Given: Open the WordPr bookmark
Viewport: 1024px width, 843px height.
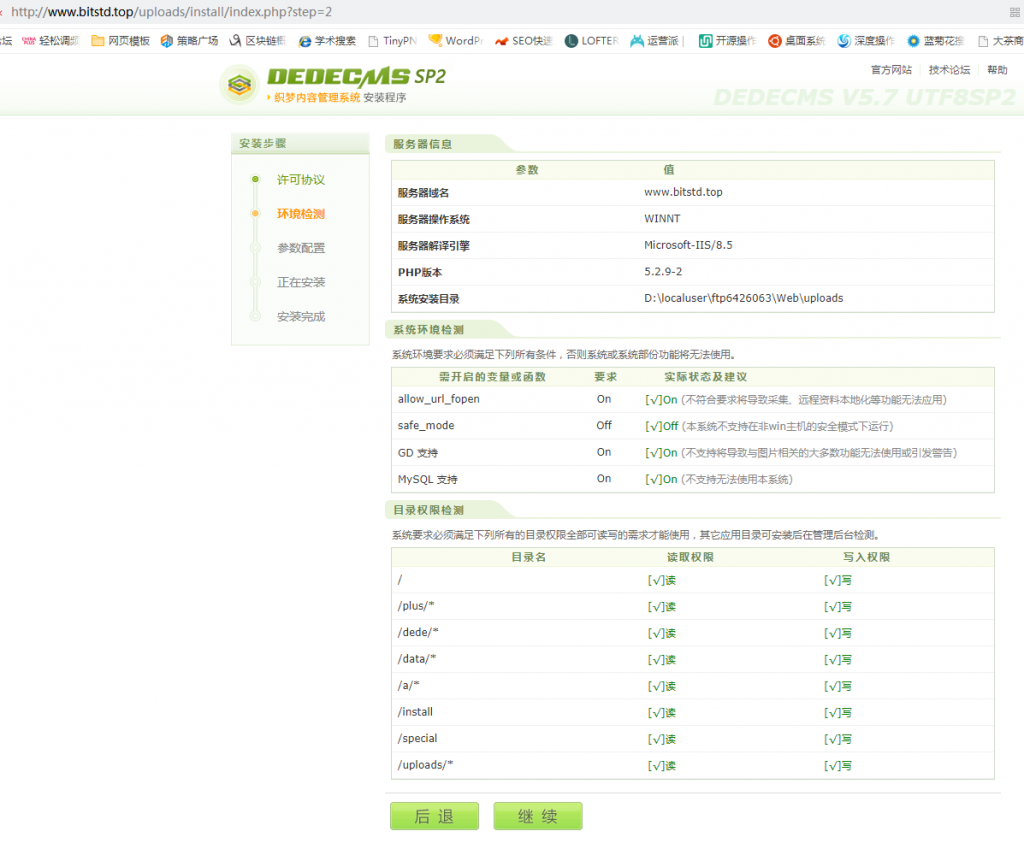Looking at the screenshot, I should [455, 40].
